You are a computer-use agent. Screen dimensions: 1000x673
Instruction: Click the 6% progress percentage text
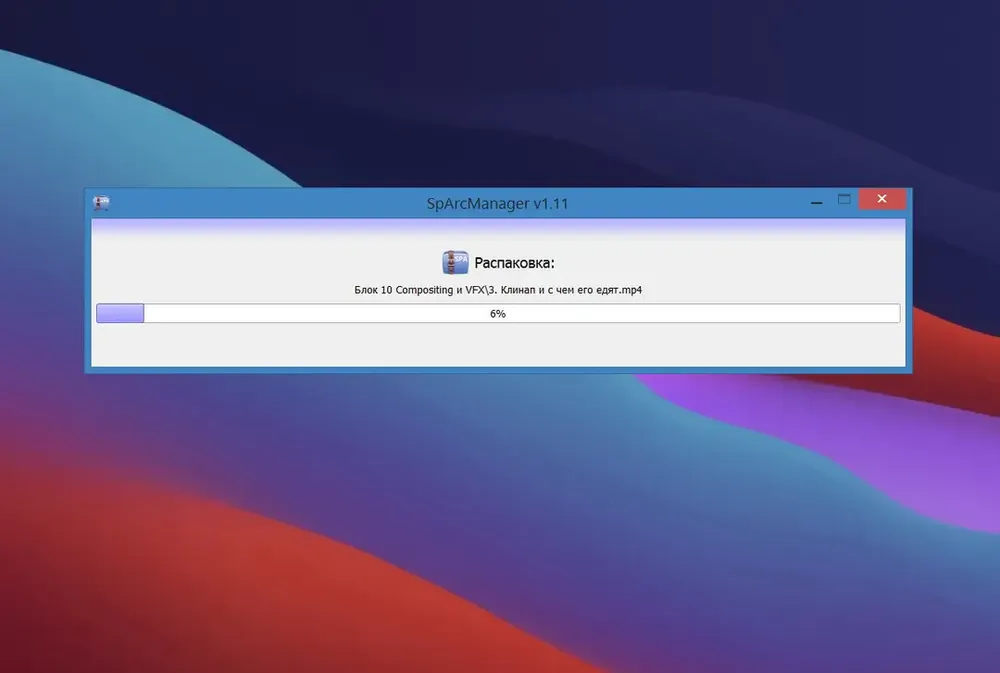point(497,313)
